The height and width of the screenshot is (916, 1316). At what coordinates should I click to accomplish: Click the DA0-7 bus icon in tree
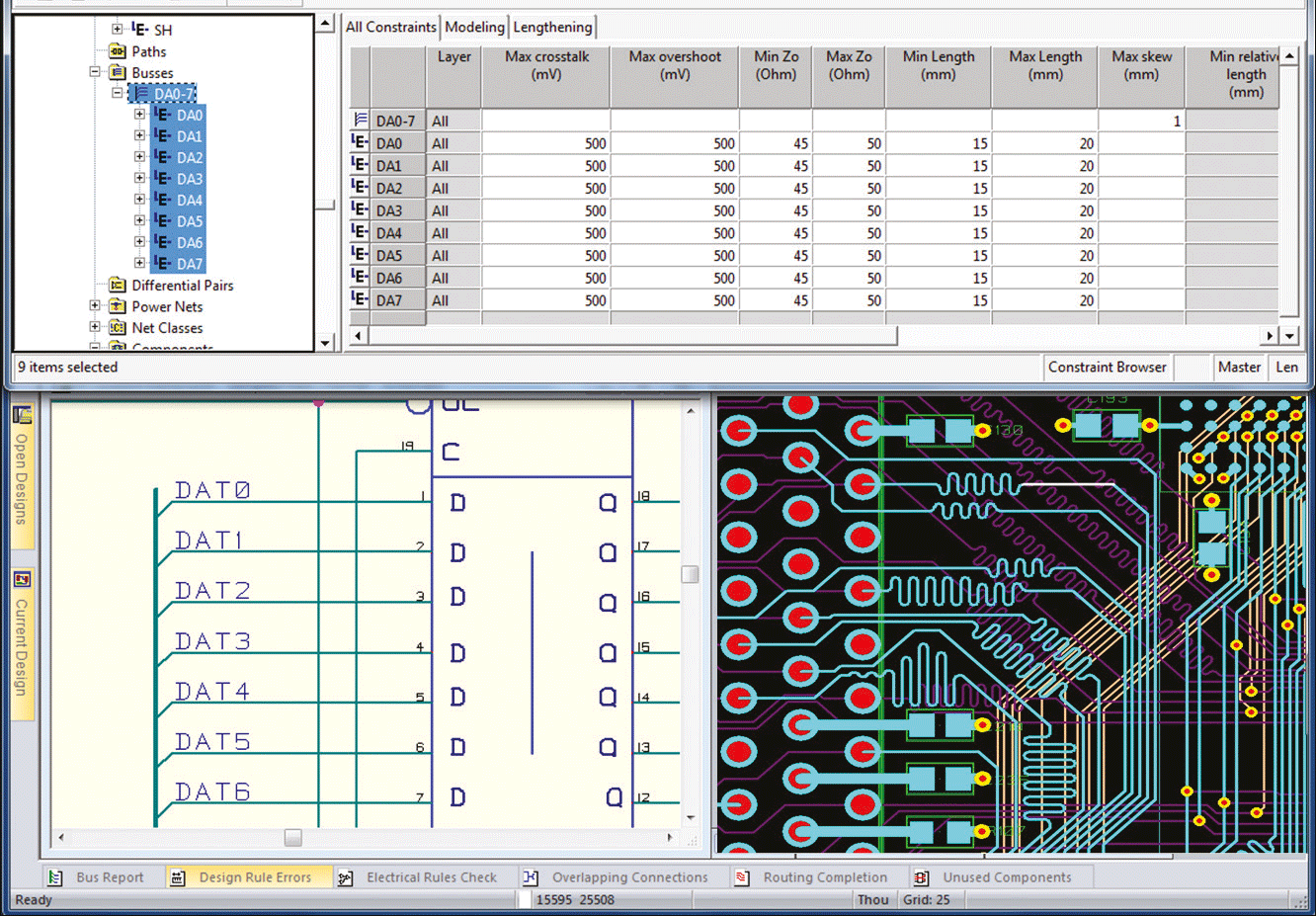click(x=141, y=94)
